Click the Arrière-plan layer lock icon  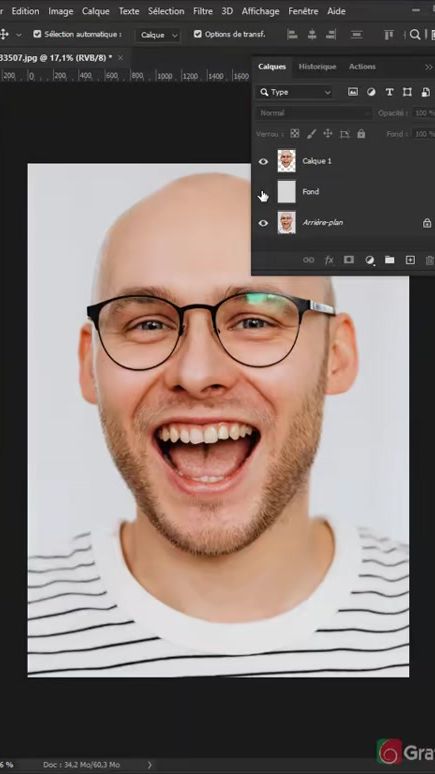click(427, 223)
